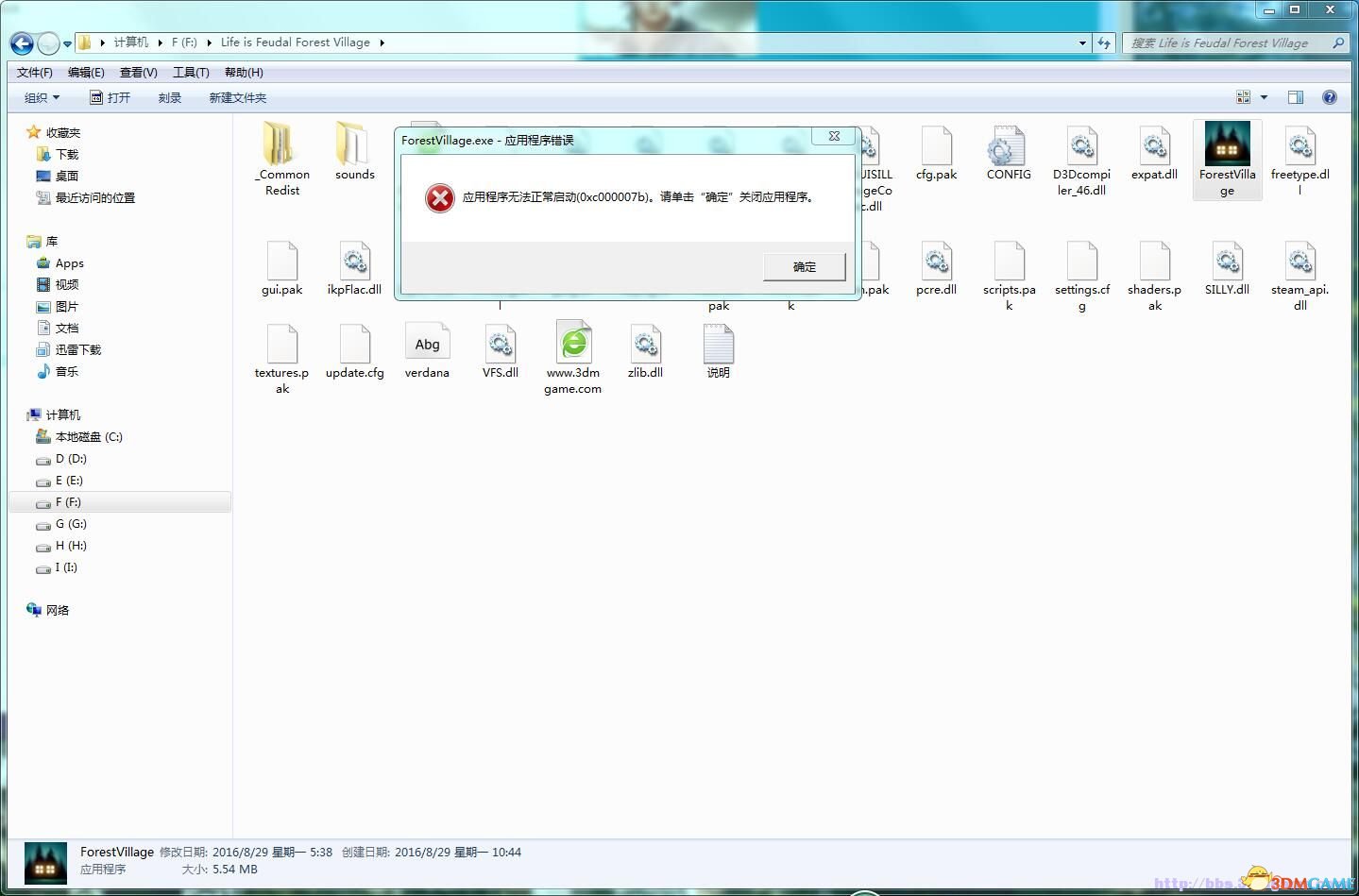This screenshot has height=896, width=1359.
Task: Click 新建文件夹 toolbar button
Action: [237, 98]
